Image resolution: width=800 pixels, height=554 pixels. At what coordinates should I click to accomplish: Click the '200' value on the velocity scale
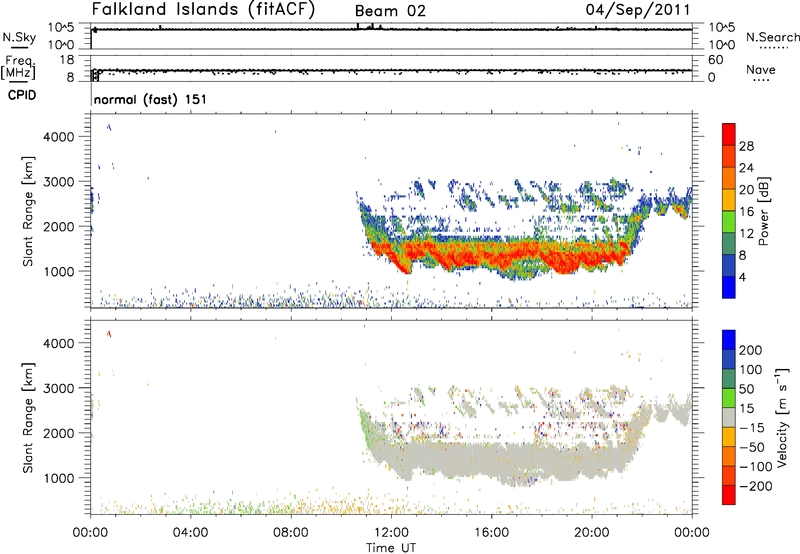[751, 350]
